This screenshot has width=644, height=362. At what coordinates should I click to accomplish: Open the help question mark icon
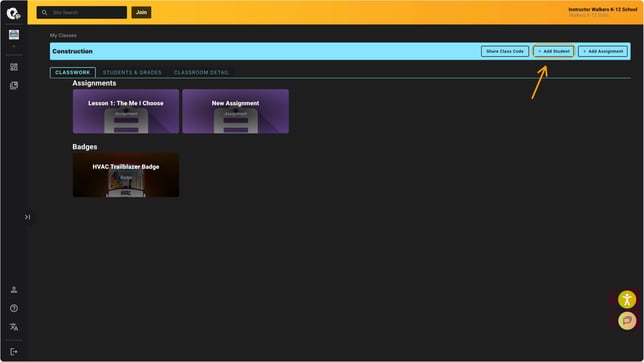pyautogui.click(x=14, y=308)
